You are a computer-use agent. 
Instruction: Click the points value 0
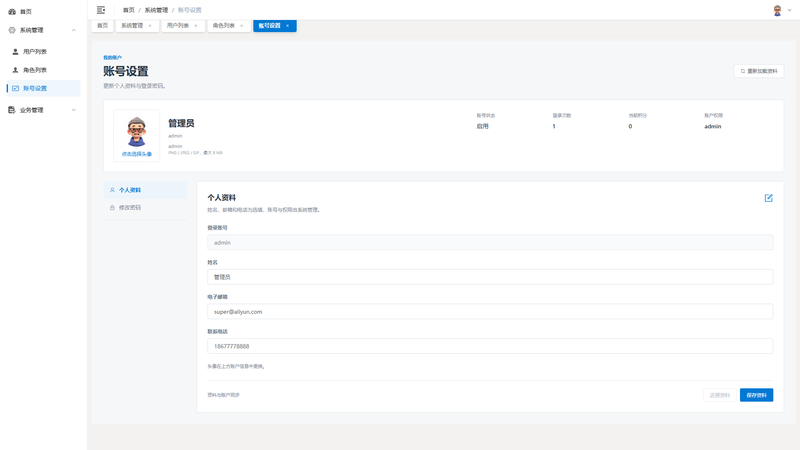[x=630, y=126]
